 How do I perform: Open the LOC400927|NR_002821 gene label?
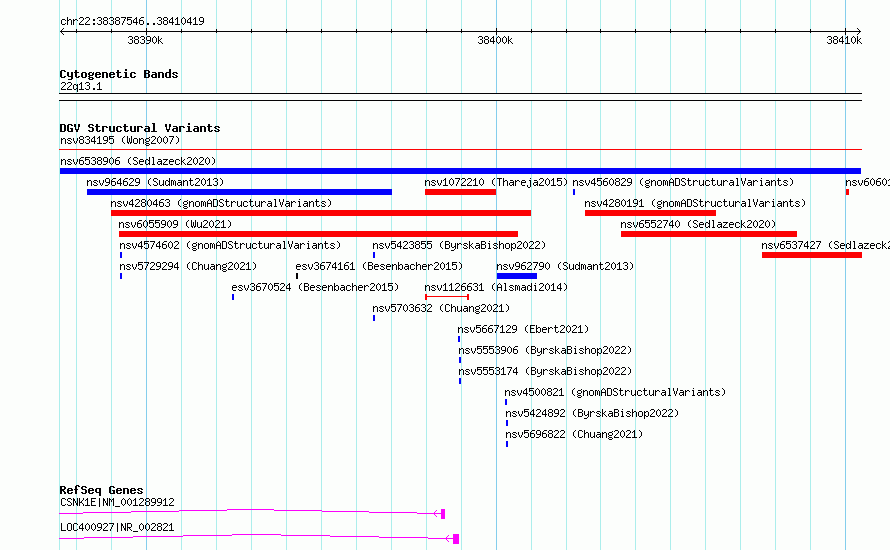click(117, 527)
